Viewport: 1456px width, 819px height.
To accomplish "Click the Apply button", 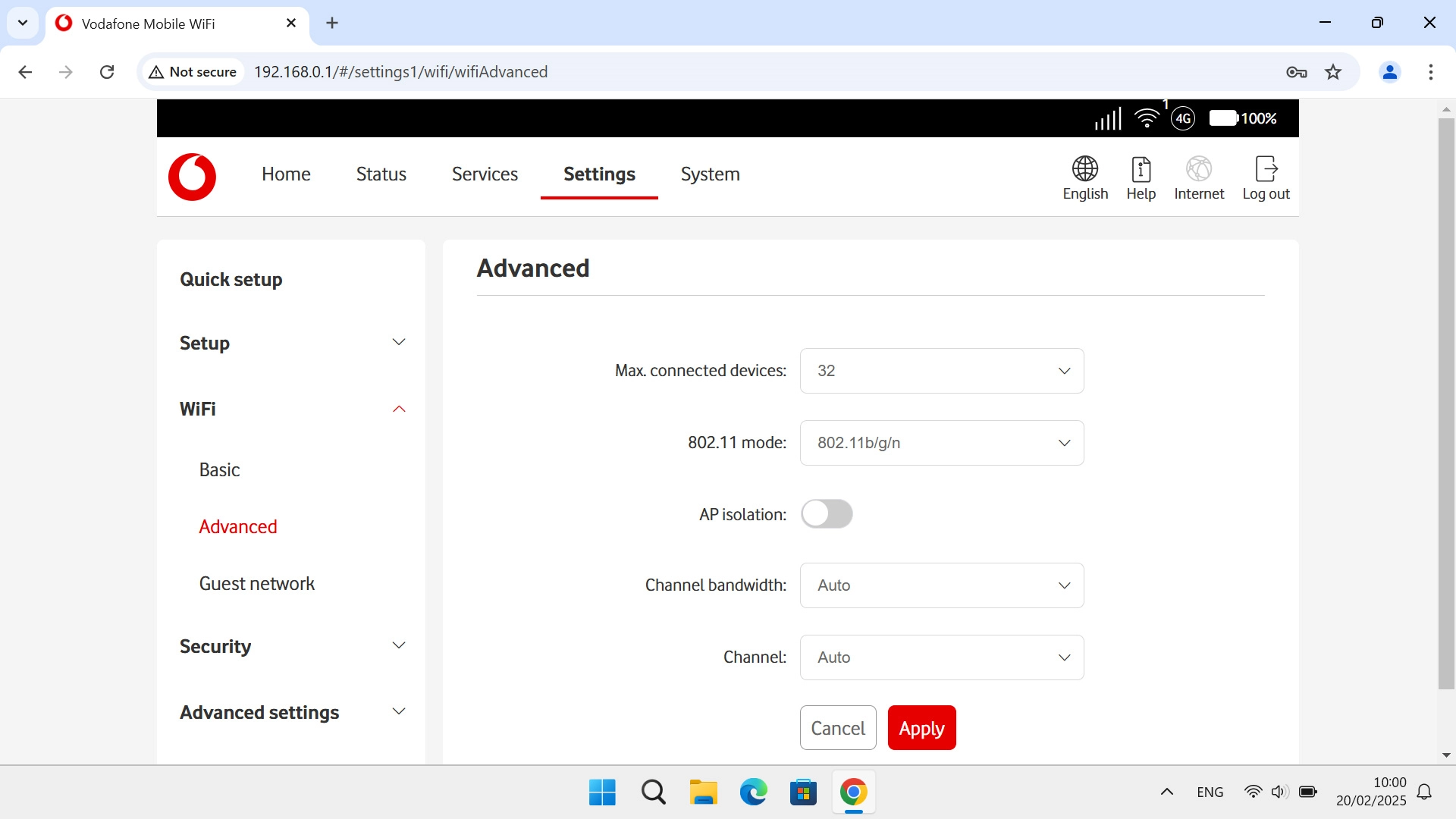I will pyautogui.click(x=921, y=727).
